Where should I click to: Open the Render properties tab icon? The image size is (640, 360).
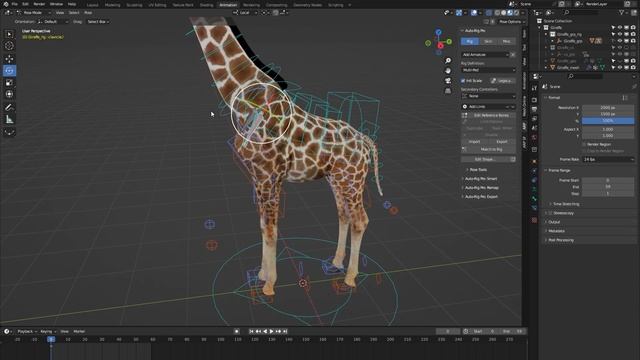click(x=534, y=99)
